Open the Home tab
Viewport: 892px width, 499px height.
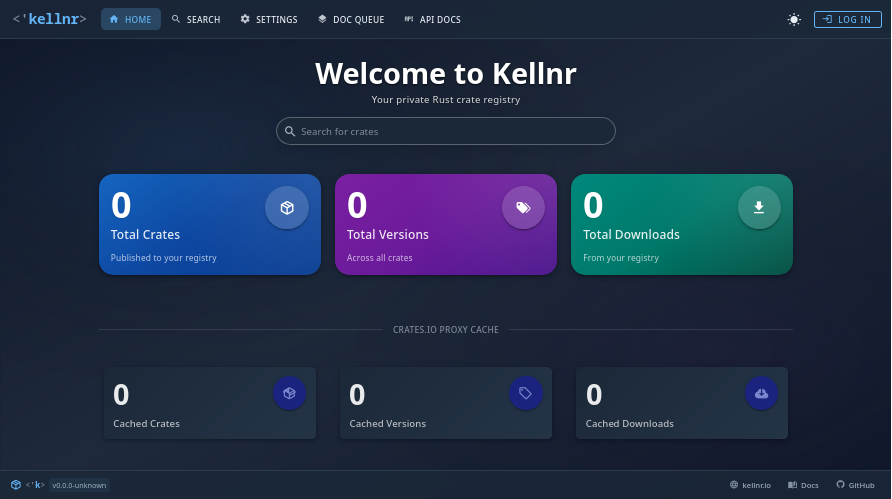point(131,19)
